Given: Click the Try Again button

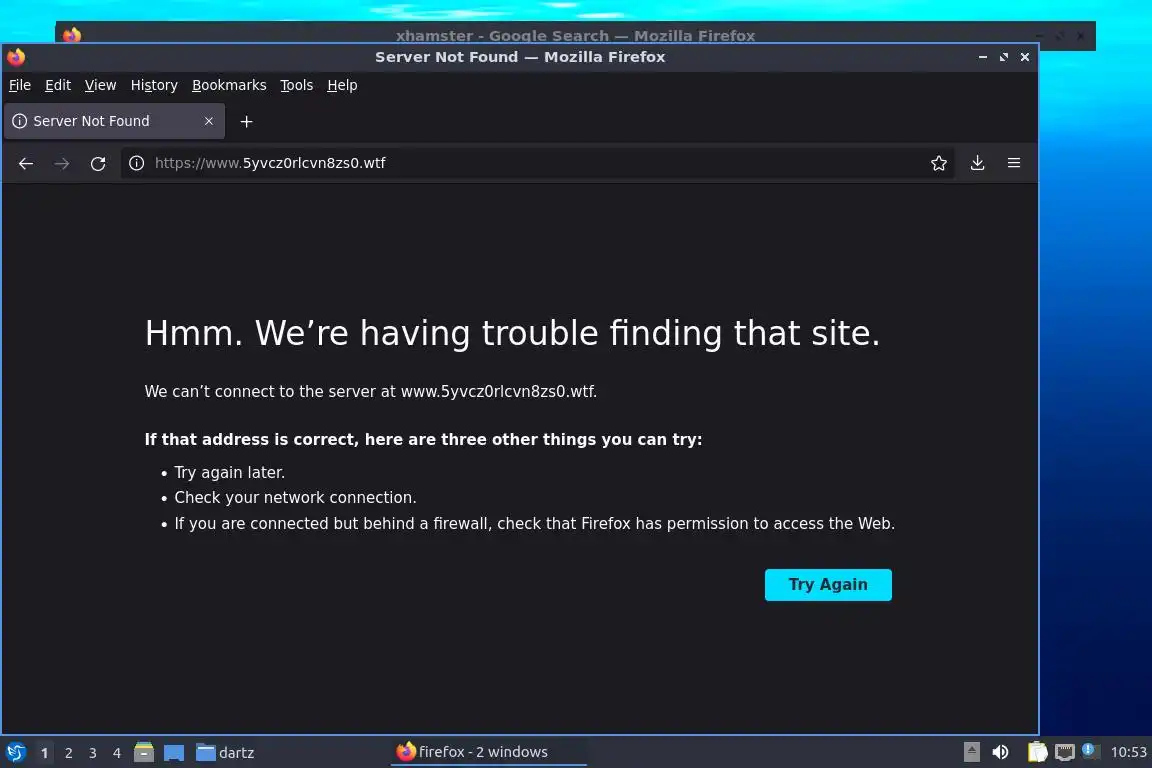Looking at the screenshot, I should coord(828,585).
